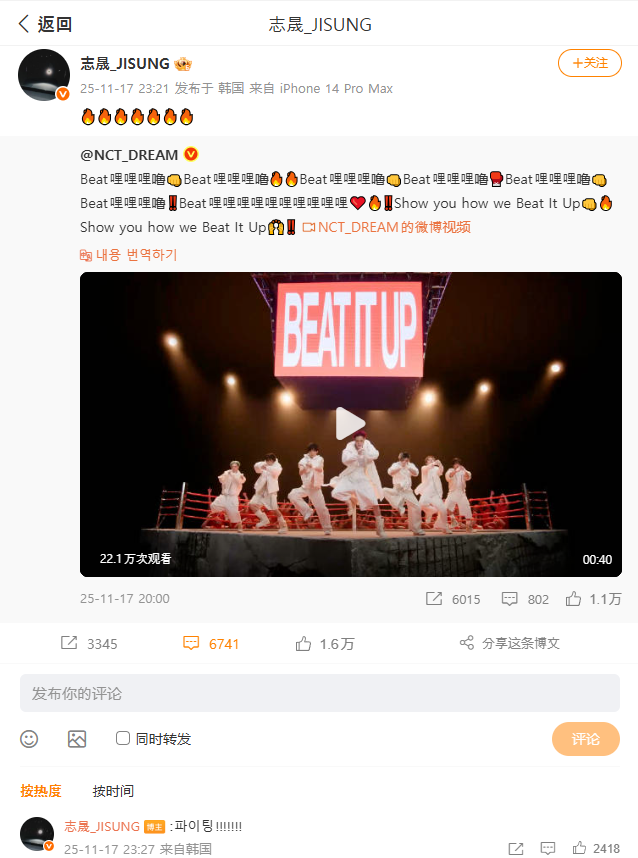Play the BEAT IT UP video

coord(350,424)
